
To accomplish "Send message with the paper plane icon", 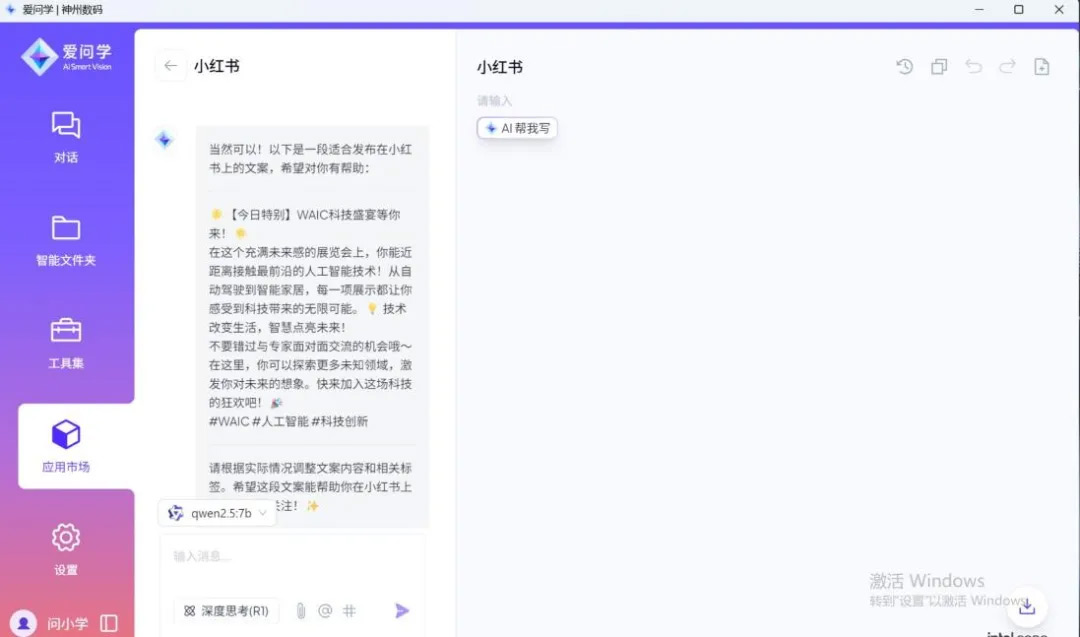I will click(x=402, y=611).
